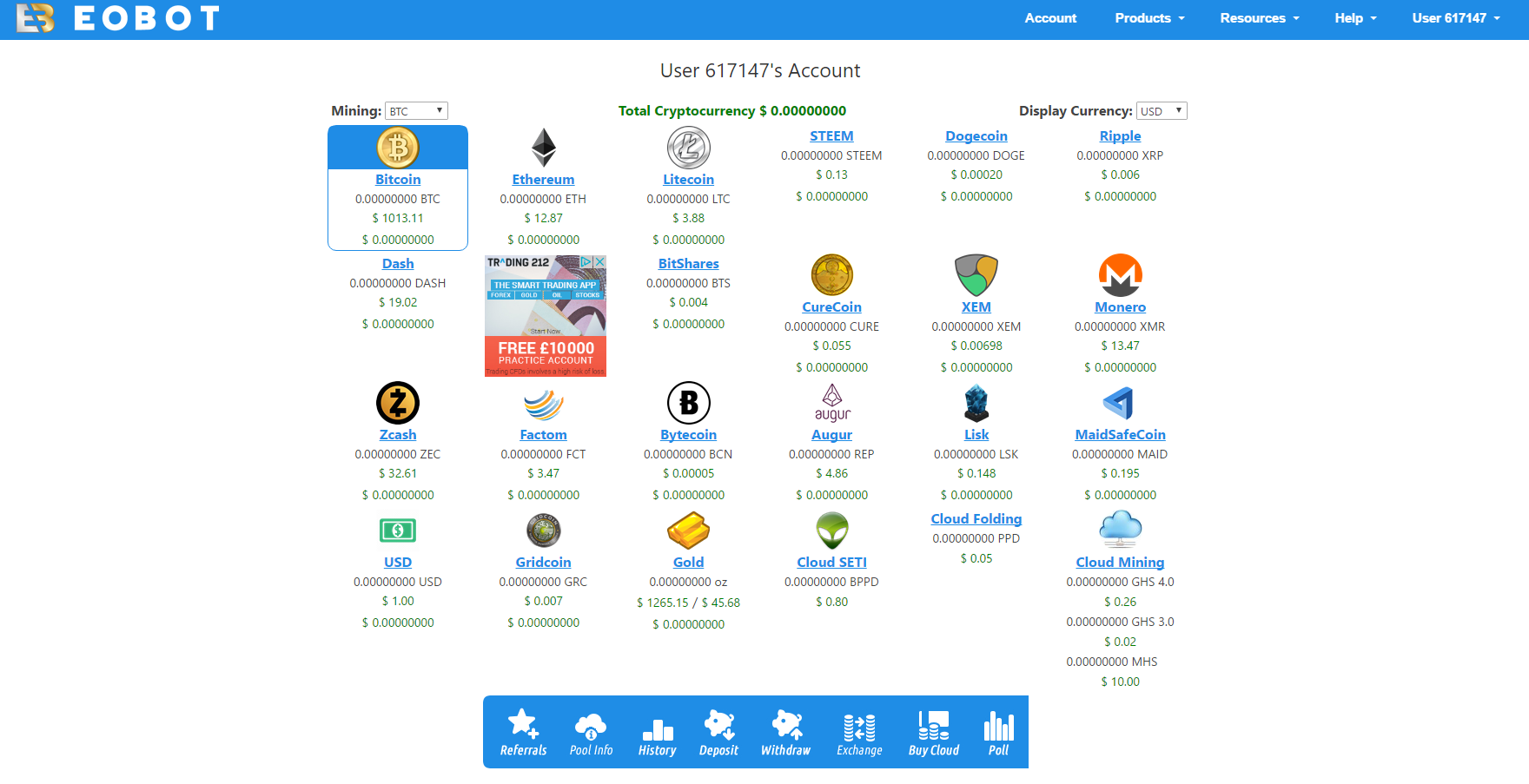The height and width of the screenshot is (784, 1529).
Task: Expand the Products menu
Action: click(1149, 18)
